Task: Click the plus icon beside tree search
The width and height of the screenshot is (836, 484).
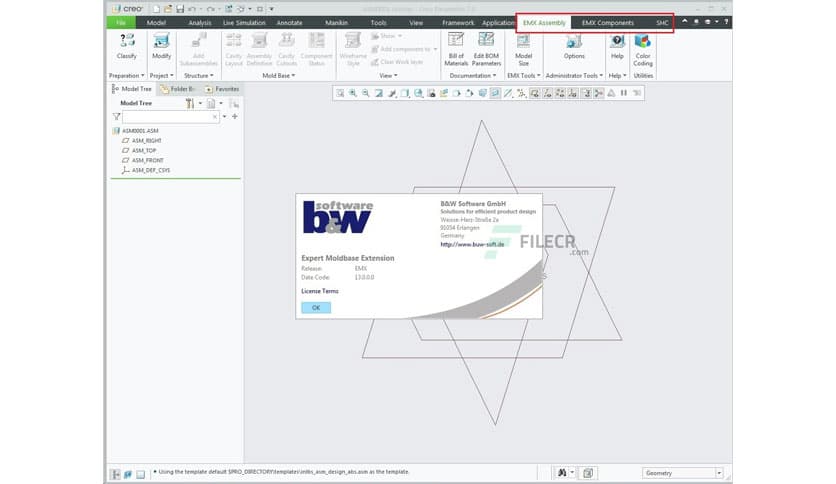Action: [x=235, y=116]
